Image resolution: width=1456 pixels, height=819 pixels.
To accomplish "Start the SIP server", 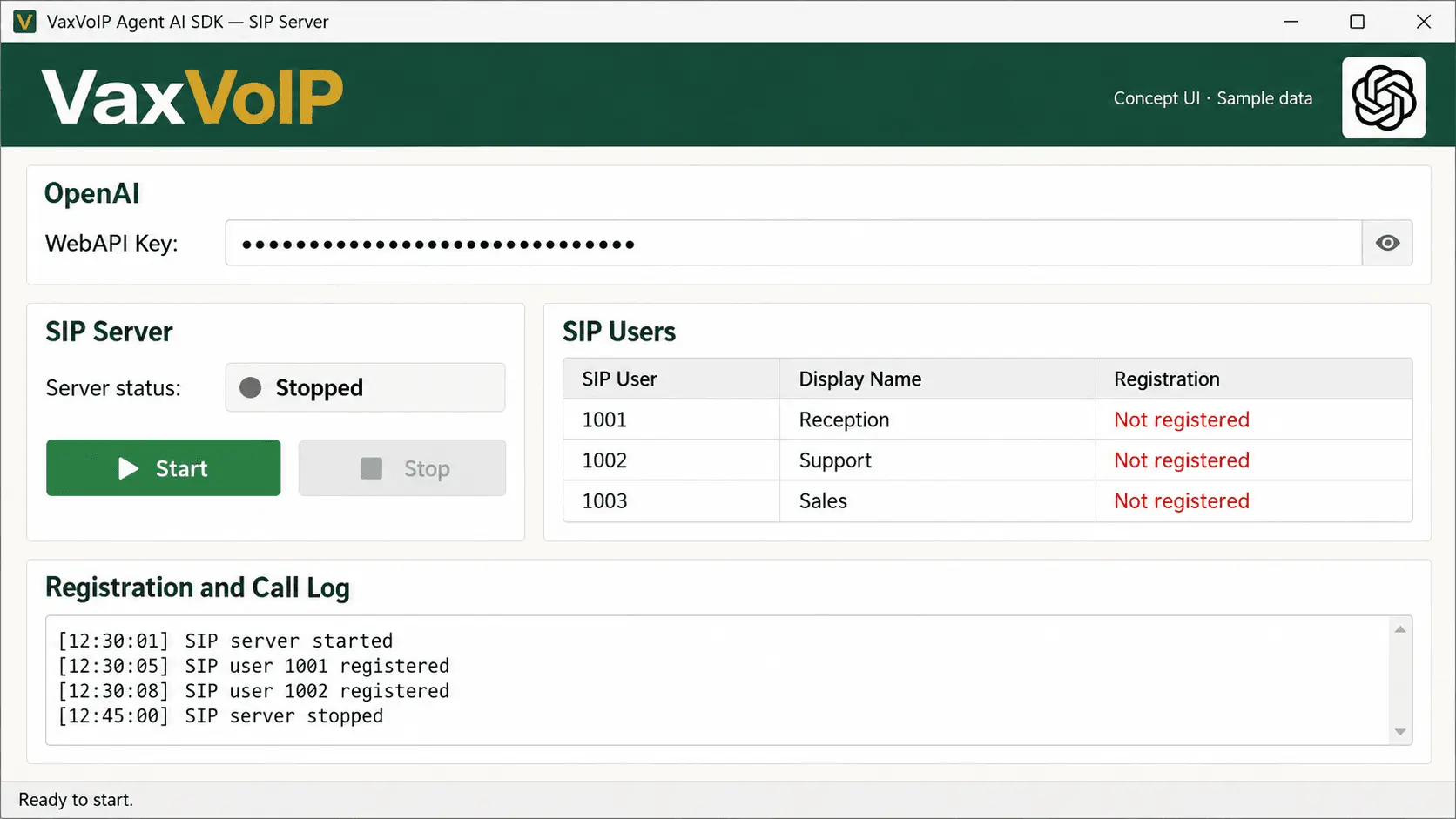I will click(x=164, y=468).
